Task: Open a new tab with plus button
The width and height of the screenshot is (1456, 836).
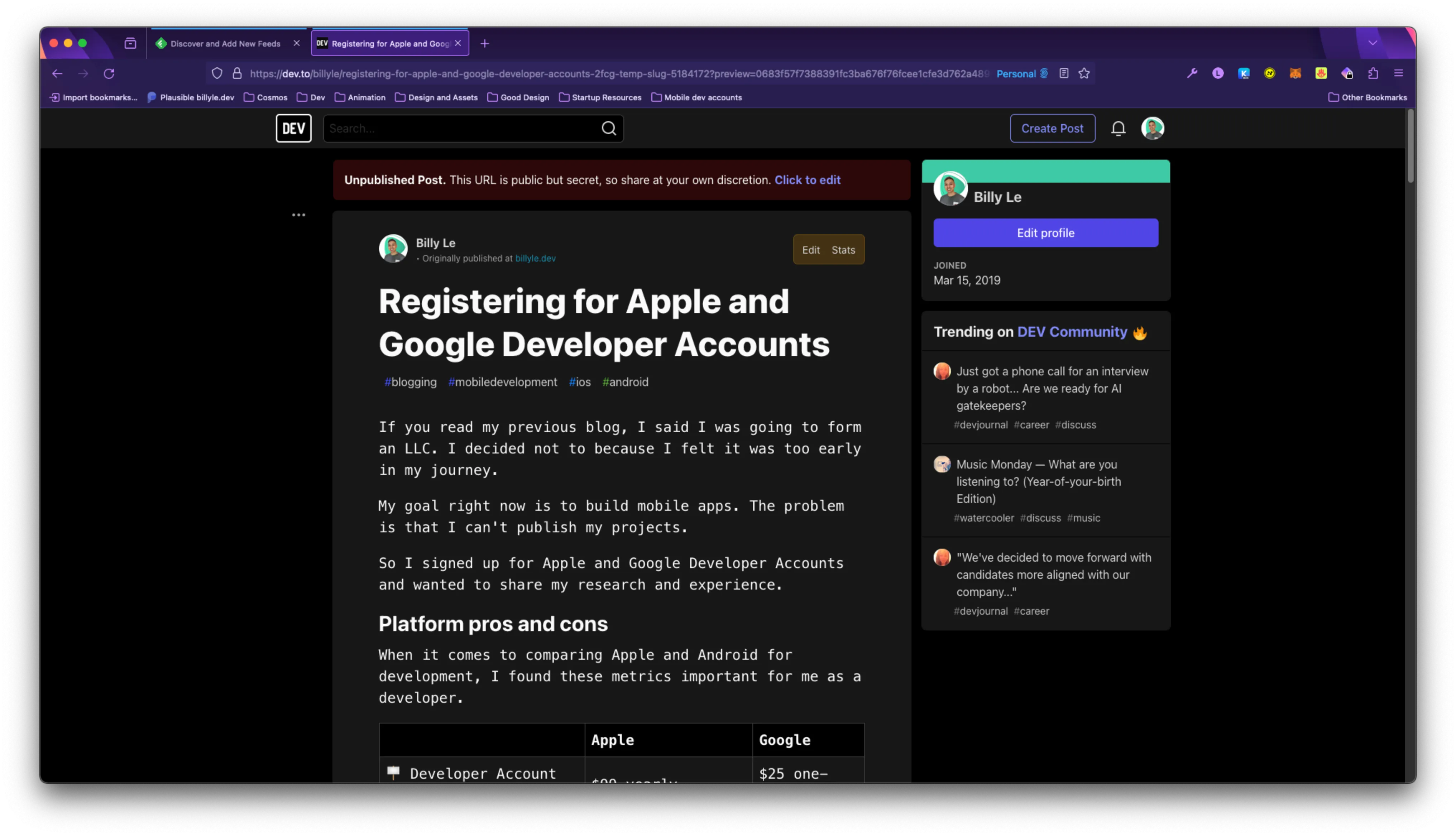Action: (485, 44)
